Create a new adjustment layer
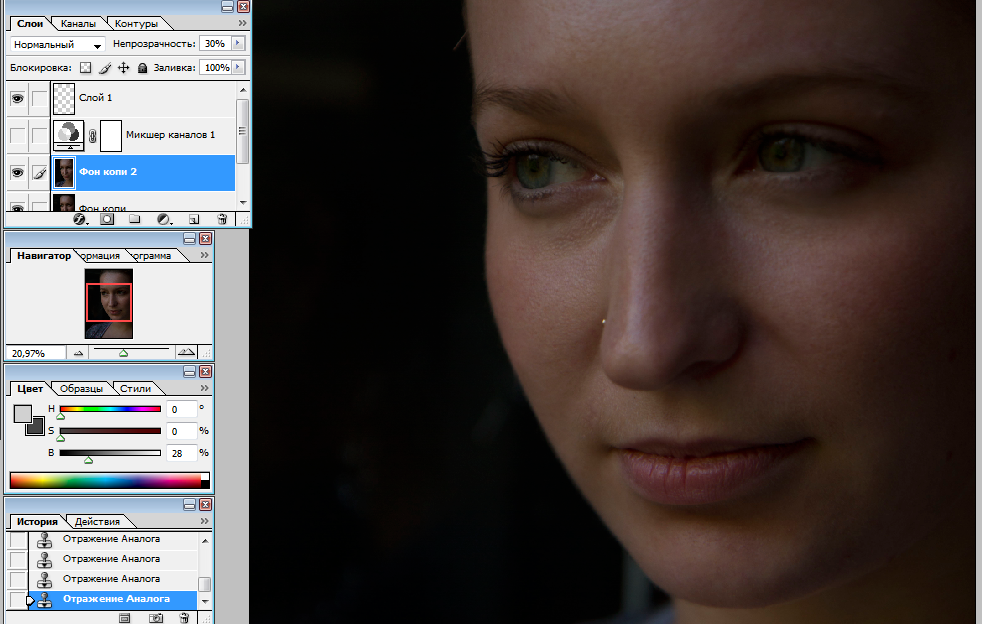This screenshot has width=982, height=624. [163, 219]
